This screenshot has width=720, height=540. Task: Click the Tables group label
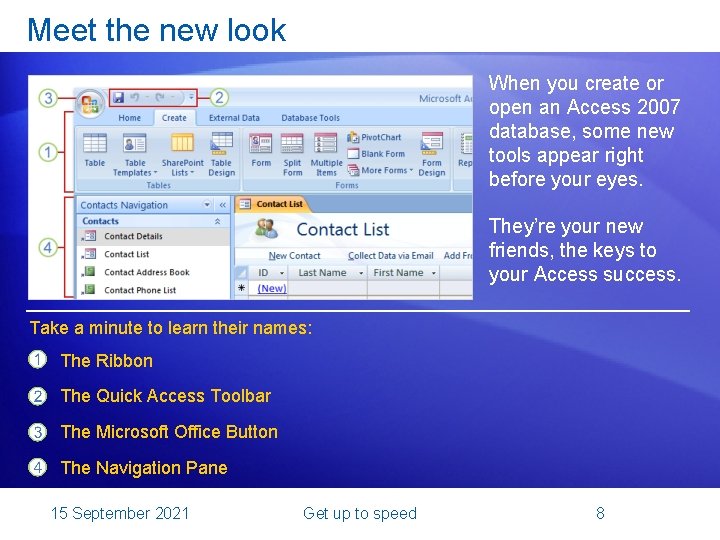tap(158, 186)
